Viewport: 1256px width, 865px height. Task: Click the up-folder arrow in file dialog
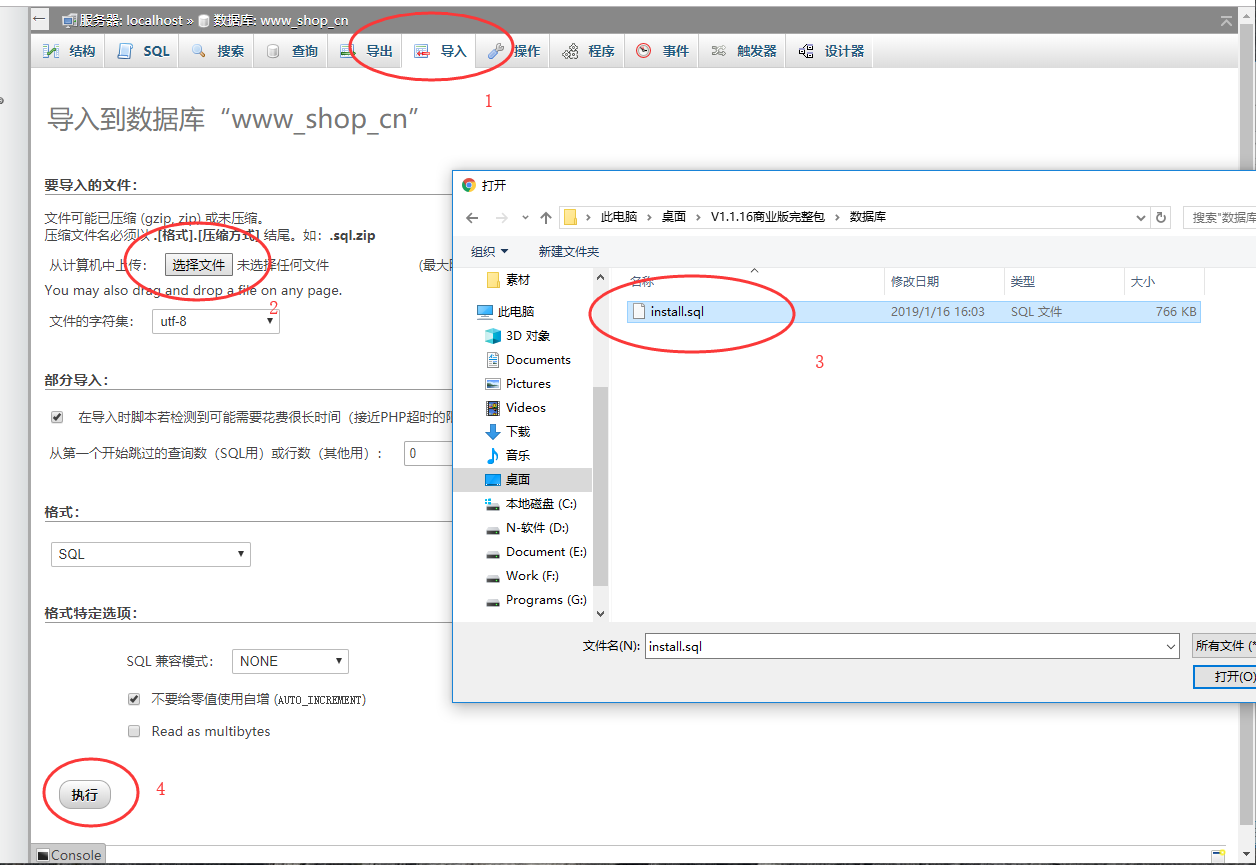point(546,217)
